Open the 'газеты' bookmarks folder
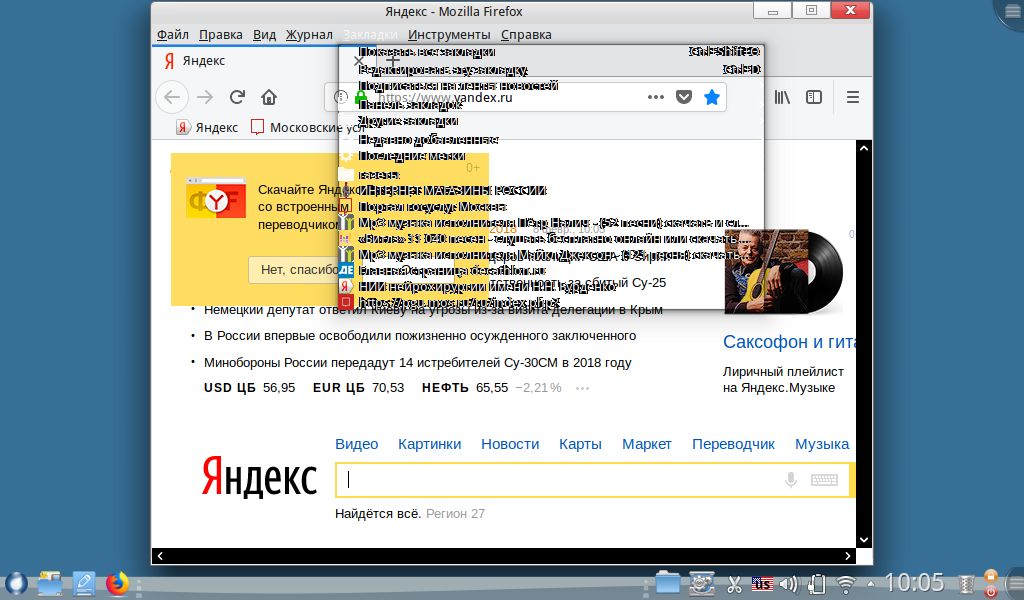 pos(551,174)
